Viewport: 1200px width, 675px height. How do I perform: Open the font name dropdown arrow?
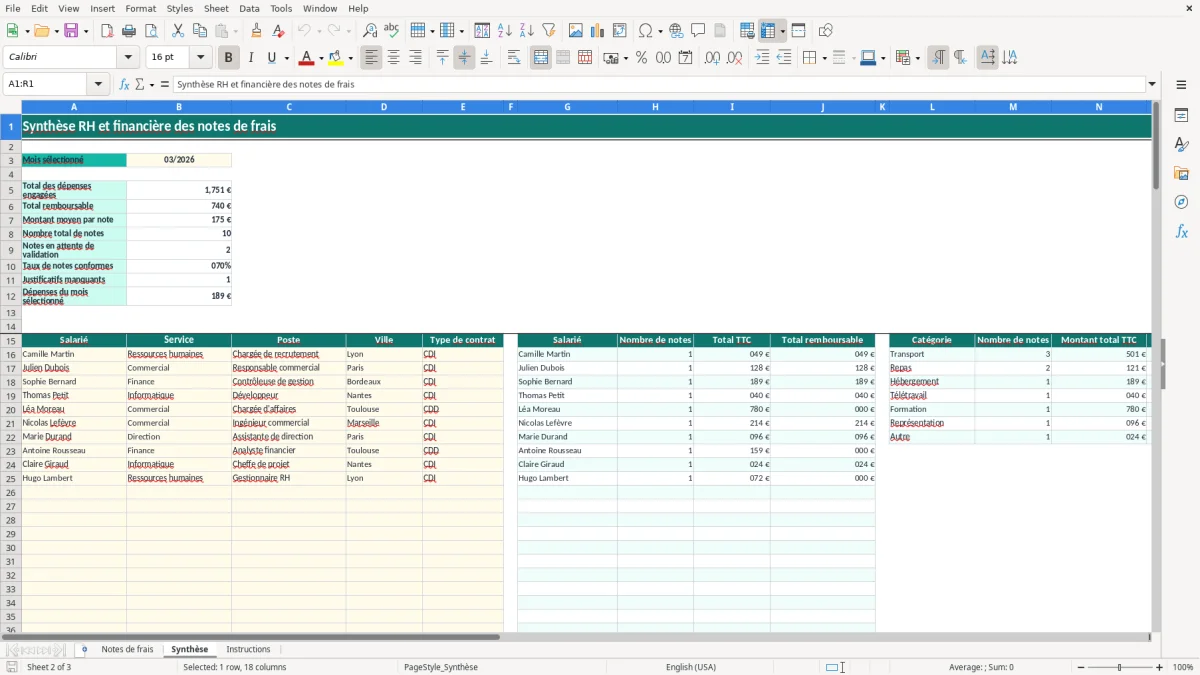click(x=128, y=58)
